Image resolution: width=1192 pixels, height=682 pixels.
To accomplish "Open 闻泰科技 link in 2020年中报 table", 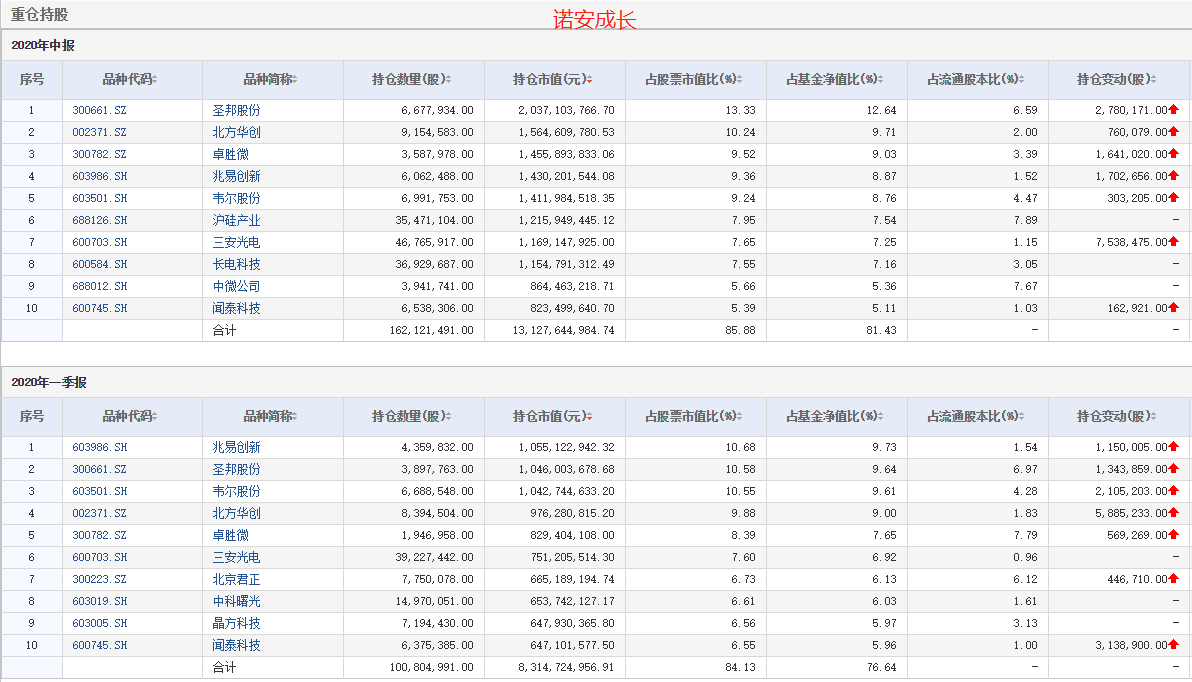I will coord(236,309).
